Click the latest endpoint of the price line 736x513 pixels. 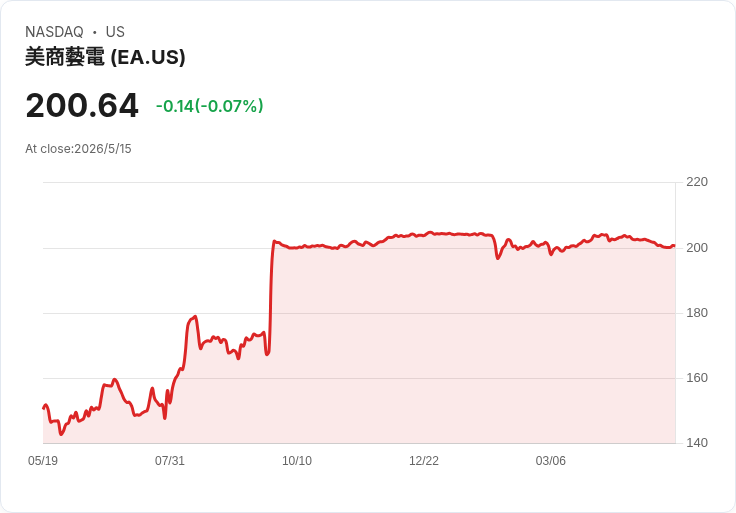pyautogui.click(x=674, y=245)
